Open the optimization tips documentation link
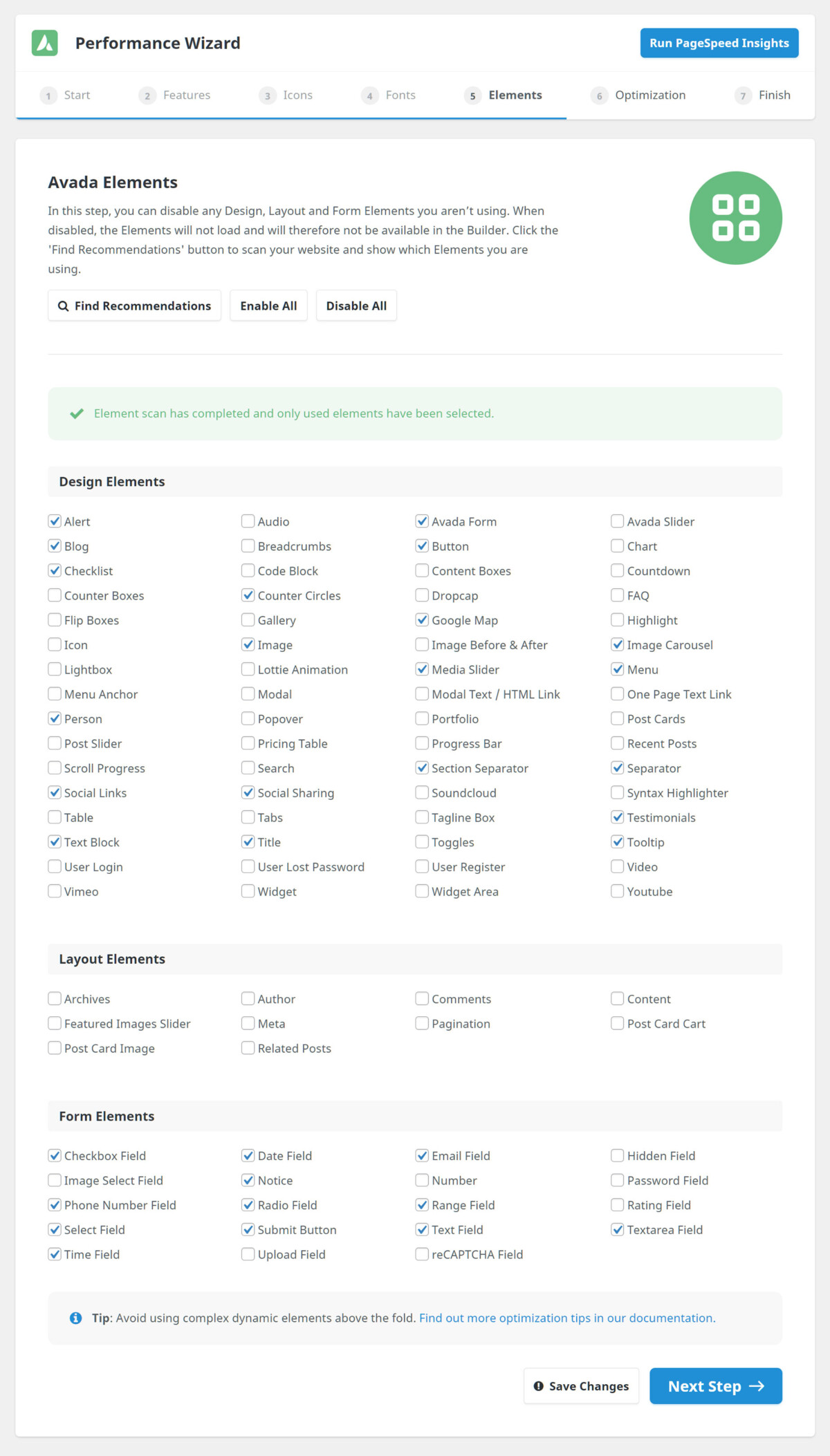830x1456 pixels. (x=566, y=1318)
